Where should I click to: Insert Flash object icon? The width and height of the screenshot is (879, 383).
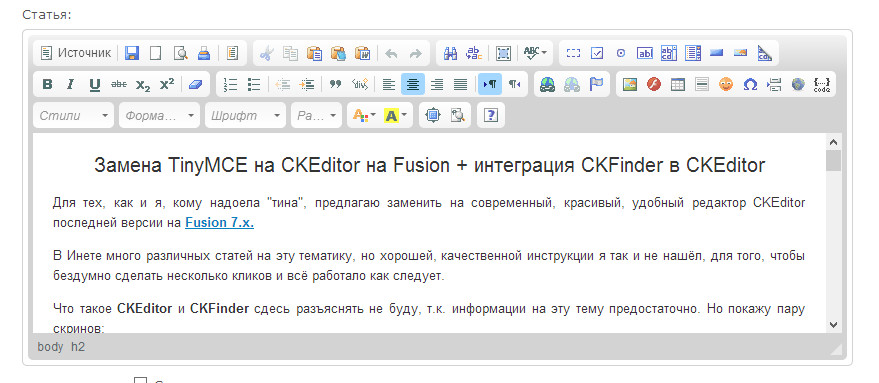point(654,84)
